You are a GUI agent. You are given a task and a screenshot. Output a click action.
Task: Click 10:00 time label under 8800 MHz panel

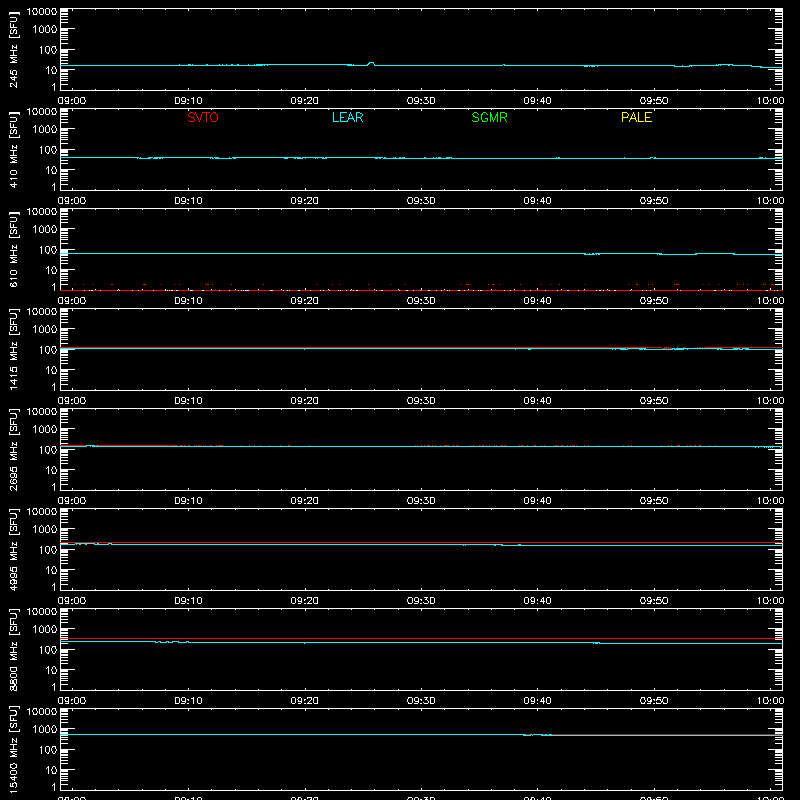click(x=770, y=701)
